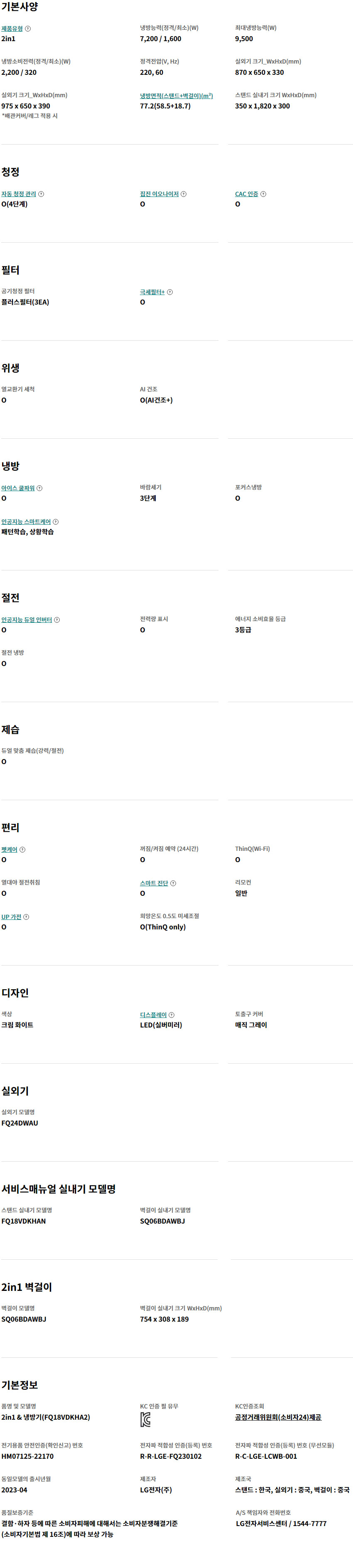
Task: Click help icon next to 아이스 쿨파워
Action: [x=39, y=488]
